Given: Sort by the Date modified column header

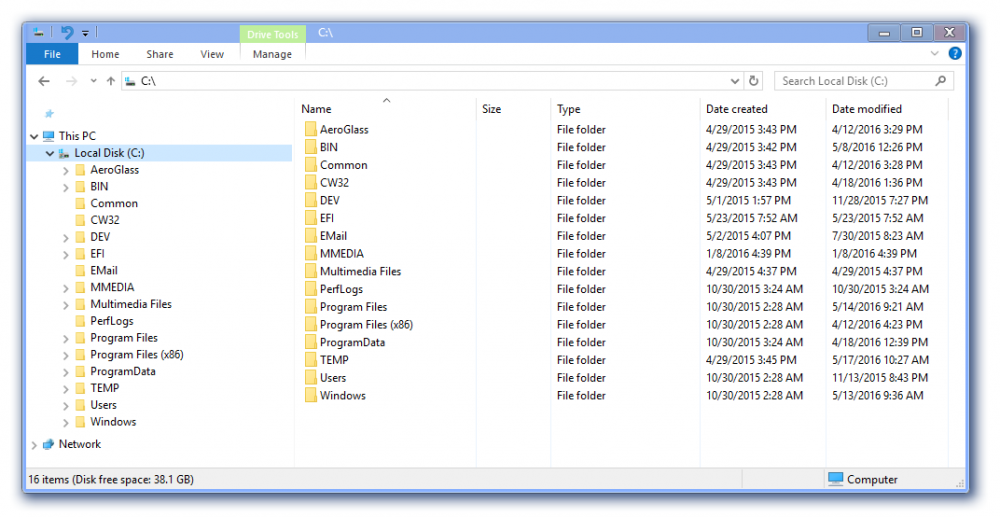Looking at the screenshot, I should 866,109.
